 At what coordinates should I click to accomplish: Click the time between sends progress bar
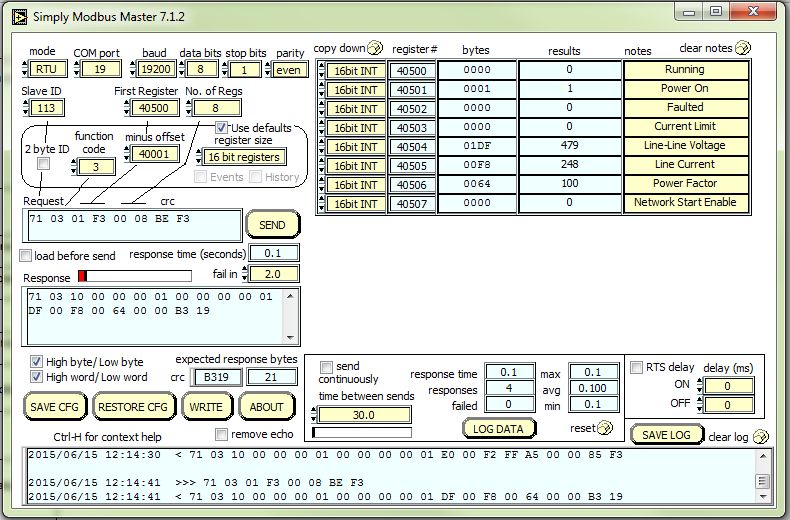362,432
